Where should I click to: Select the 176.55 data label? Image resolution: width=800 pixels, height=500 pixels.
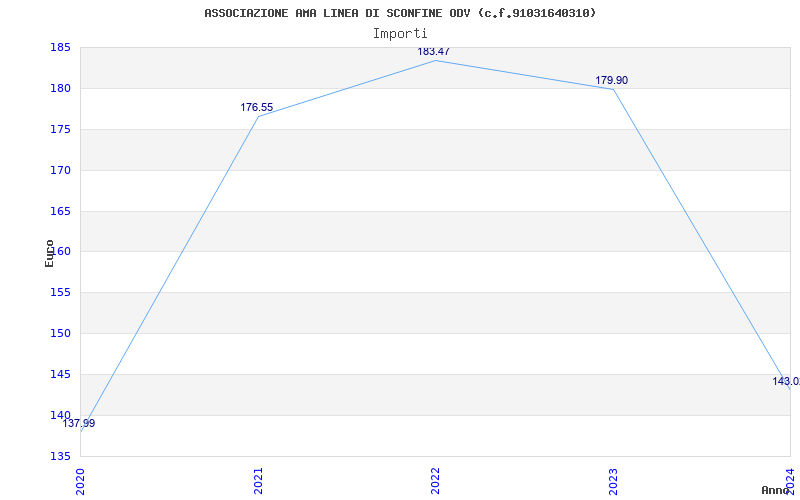(x=257, y=108)
